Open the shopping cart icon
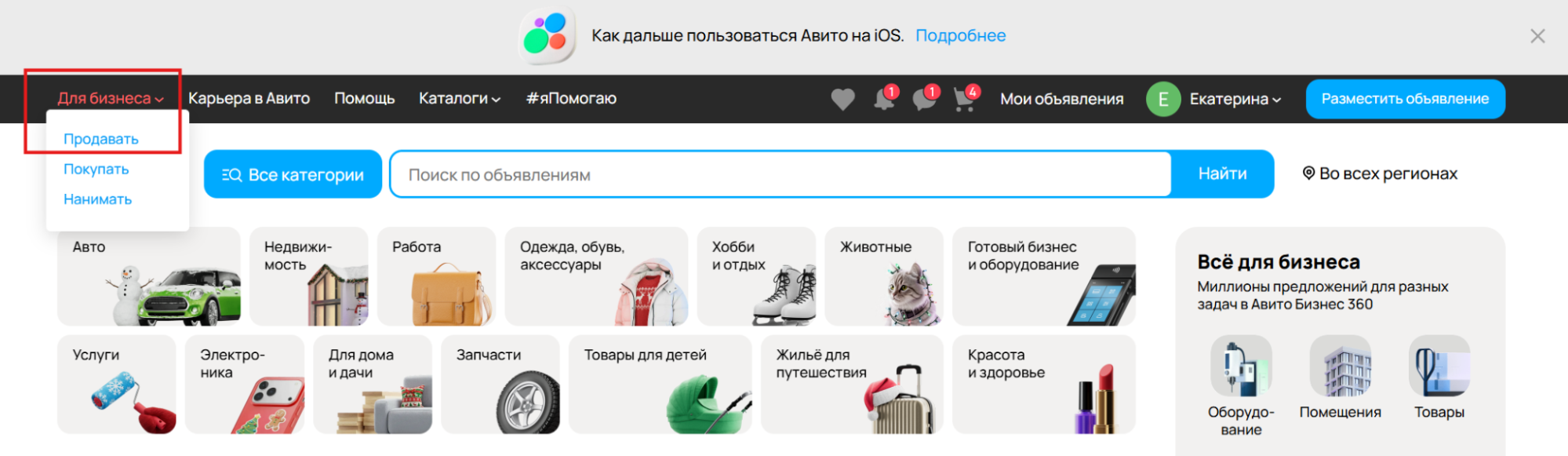 966,99
